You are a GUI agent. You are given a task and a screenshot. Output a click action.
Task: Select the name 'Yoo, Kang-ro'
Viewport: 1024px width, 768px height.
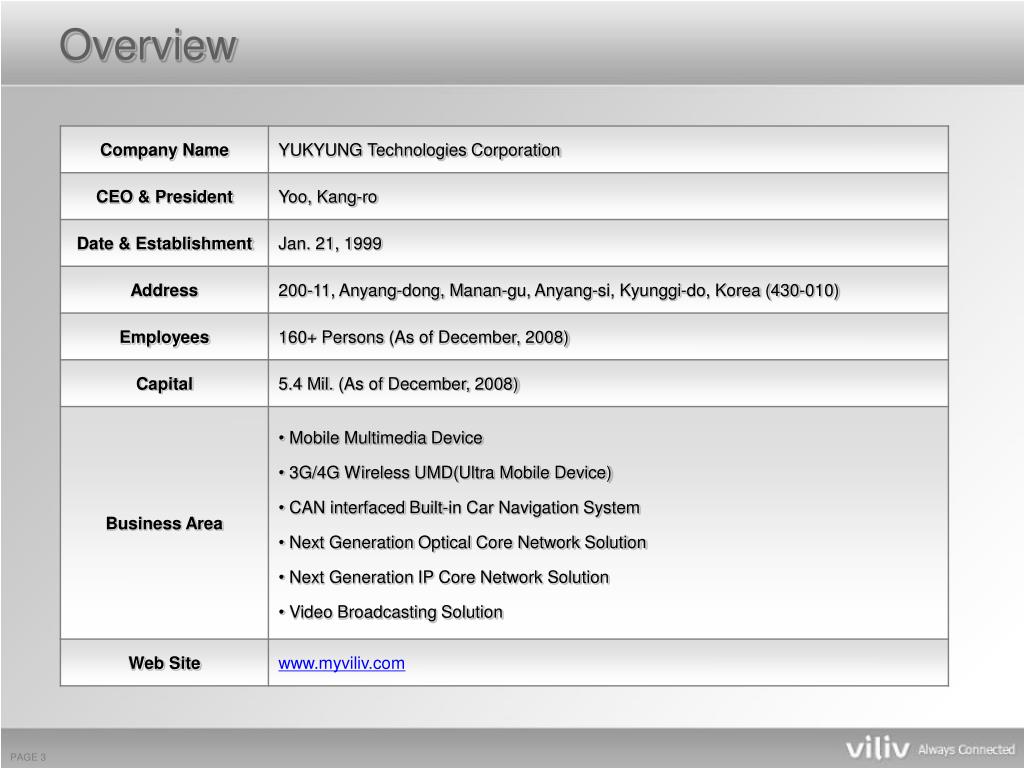(328, 197)
